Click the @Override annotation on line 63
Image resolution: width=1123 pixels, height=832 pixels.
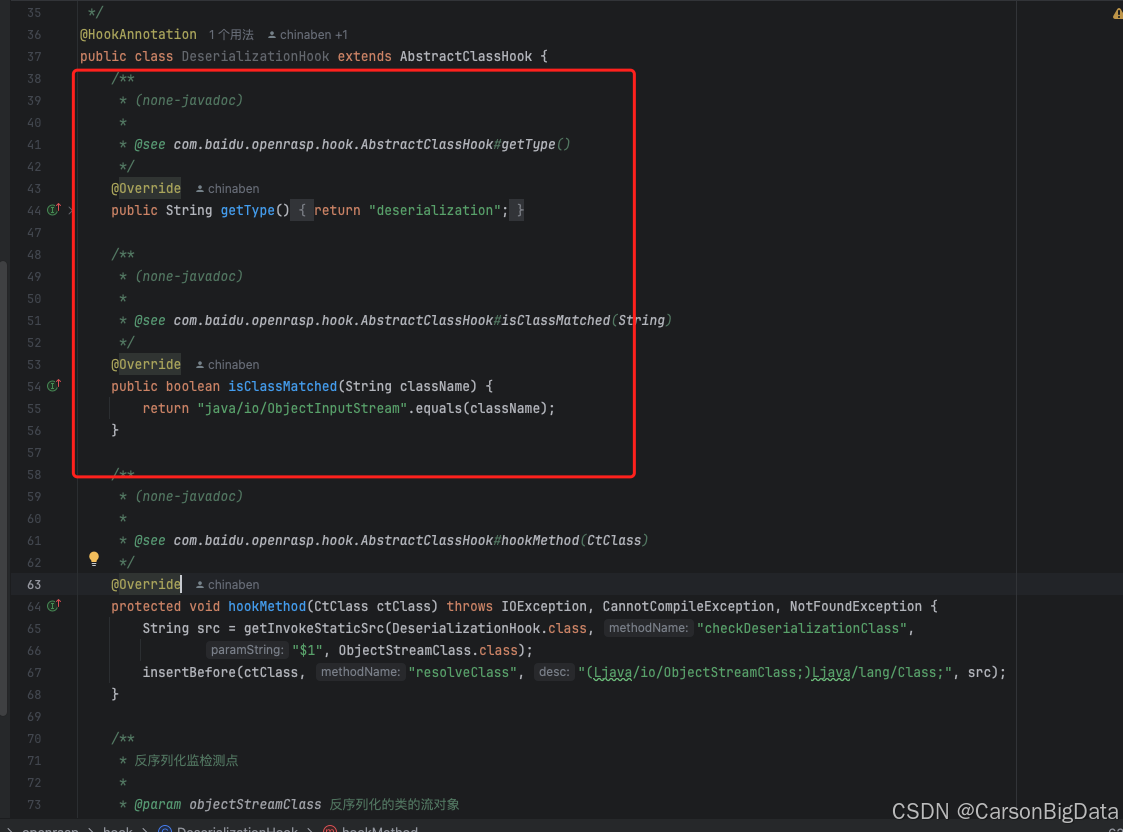coord(146,584)
